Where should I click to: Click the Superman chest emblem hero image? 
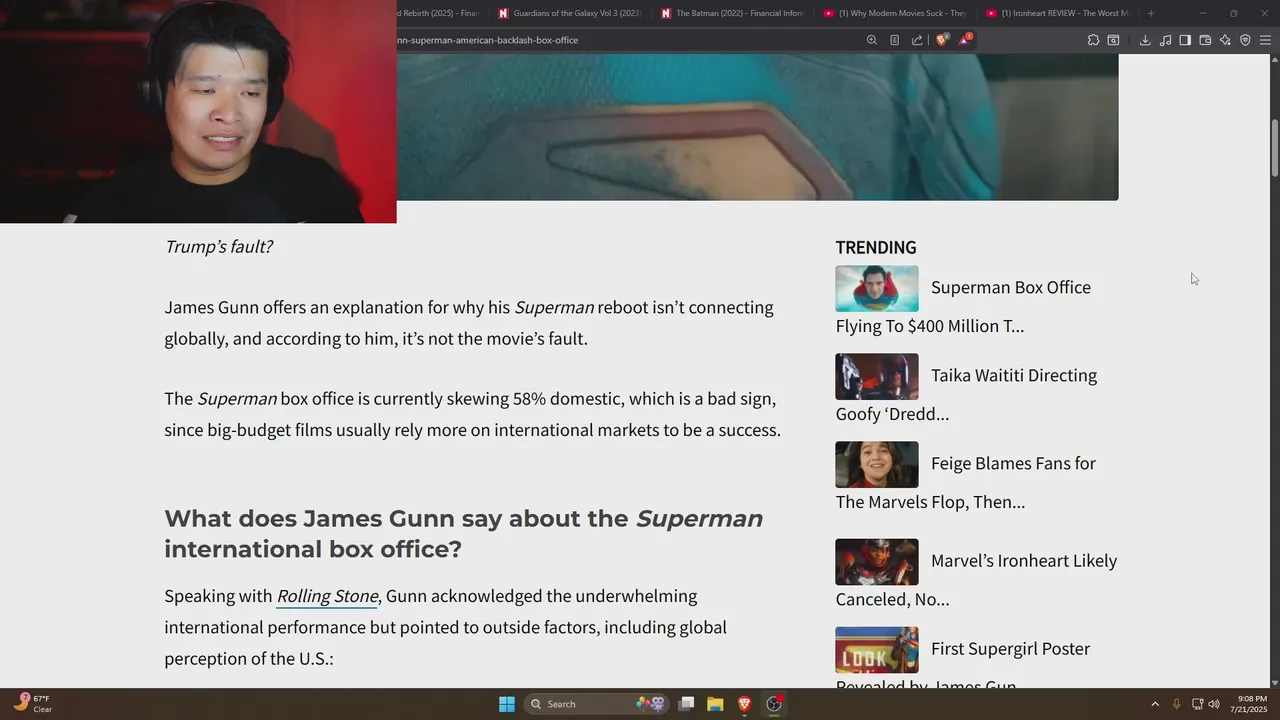pyautogui.click(x=757, y=127)
